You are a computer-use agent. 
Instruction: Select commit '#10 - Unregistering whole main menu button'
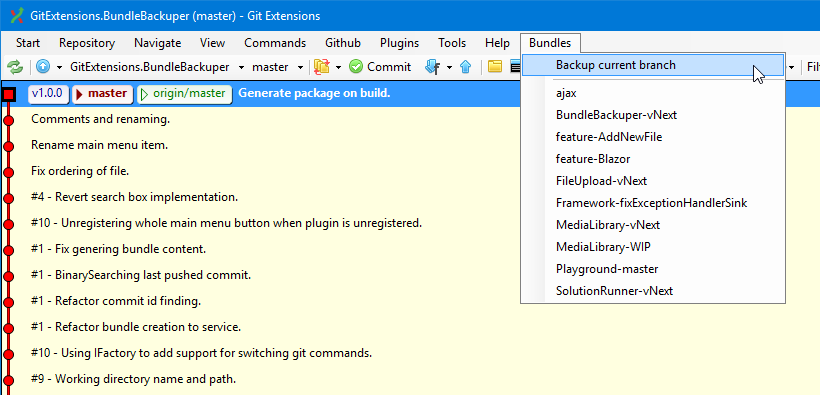point(226,223)
